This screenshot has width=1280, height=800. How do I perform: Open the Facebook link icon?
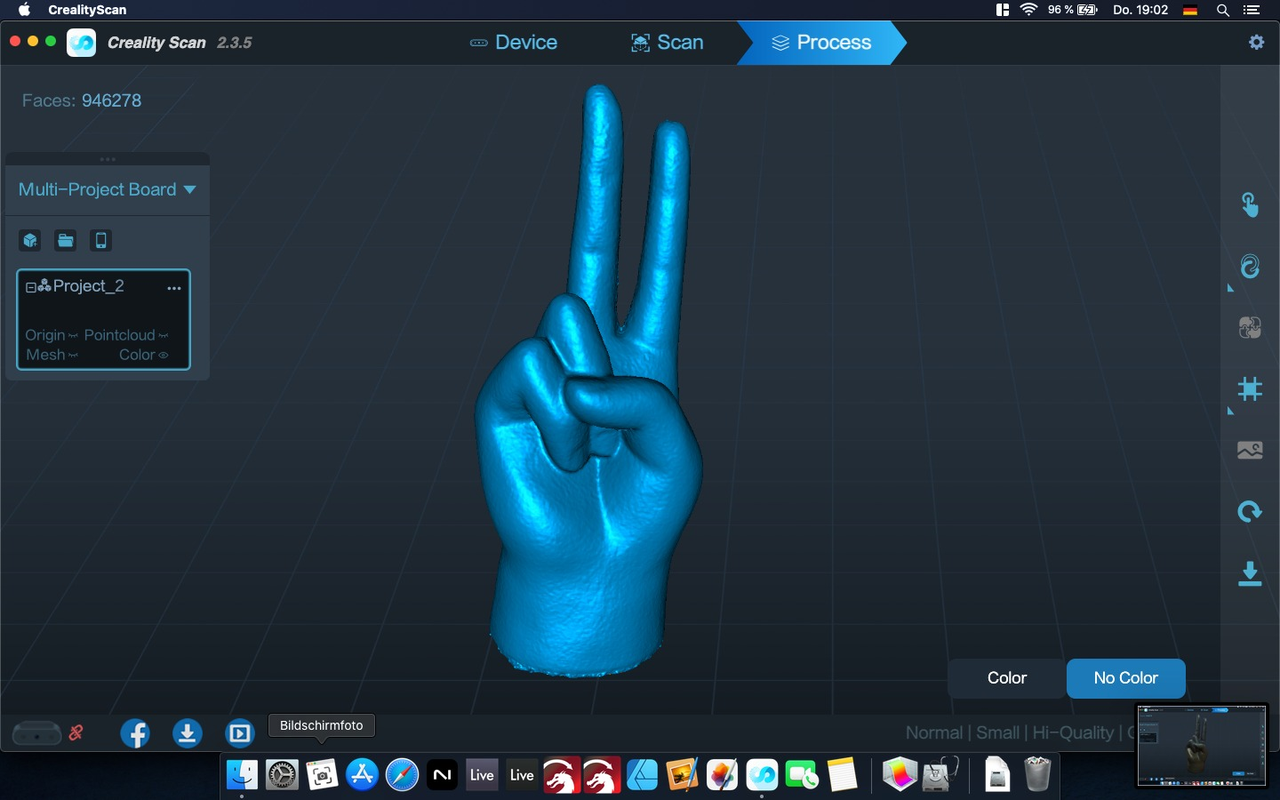[x=135, y=733]
